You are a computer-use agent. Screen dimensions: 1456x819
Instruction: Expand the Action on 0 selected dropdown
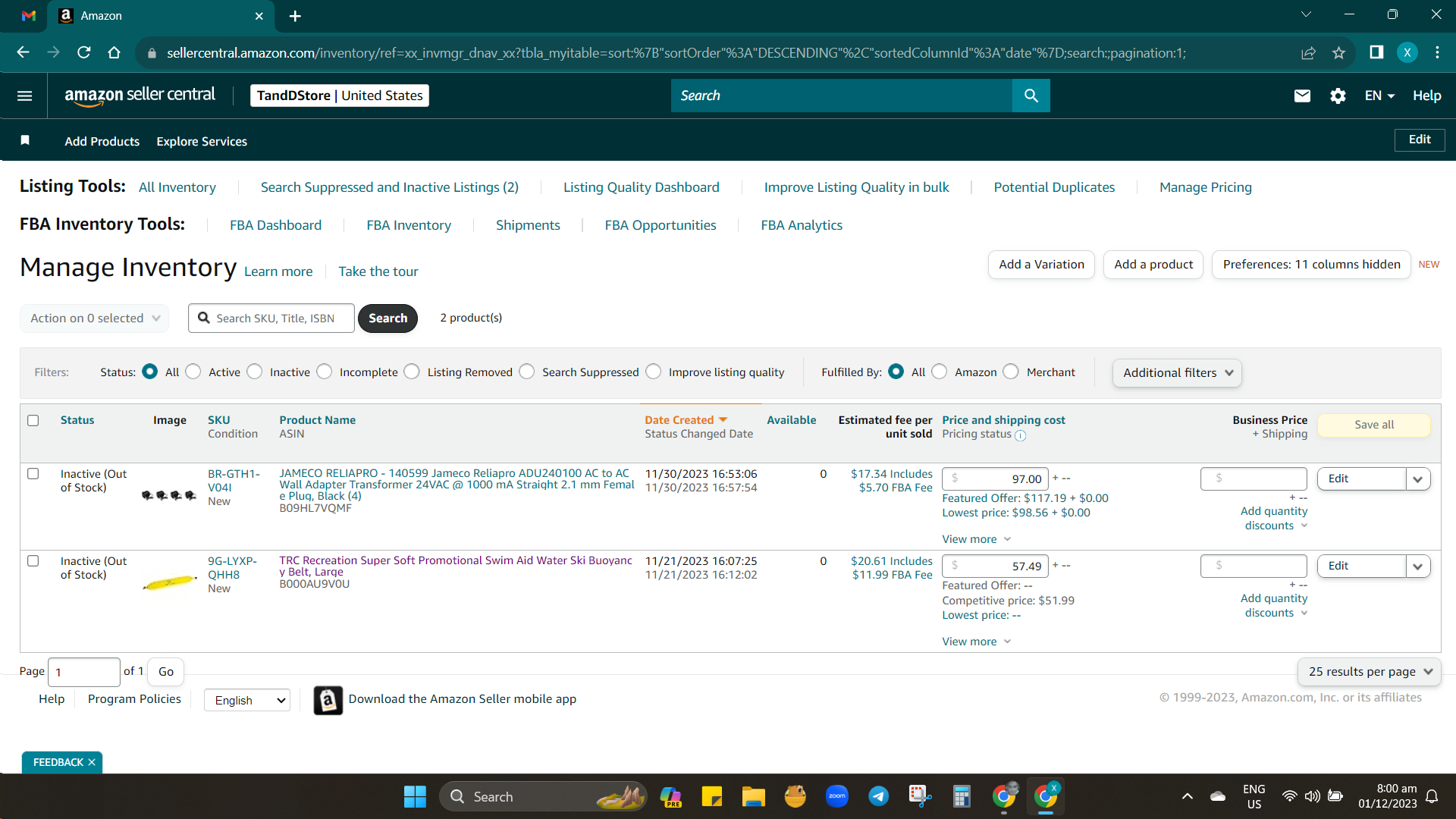click(x=95, y=318)
